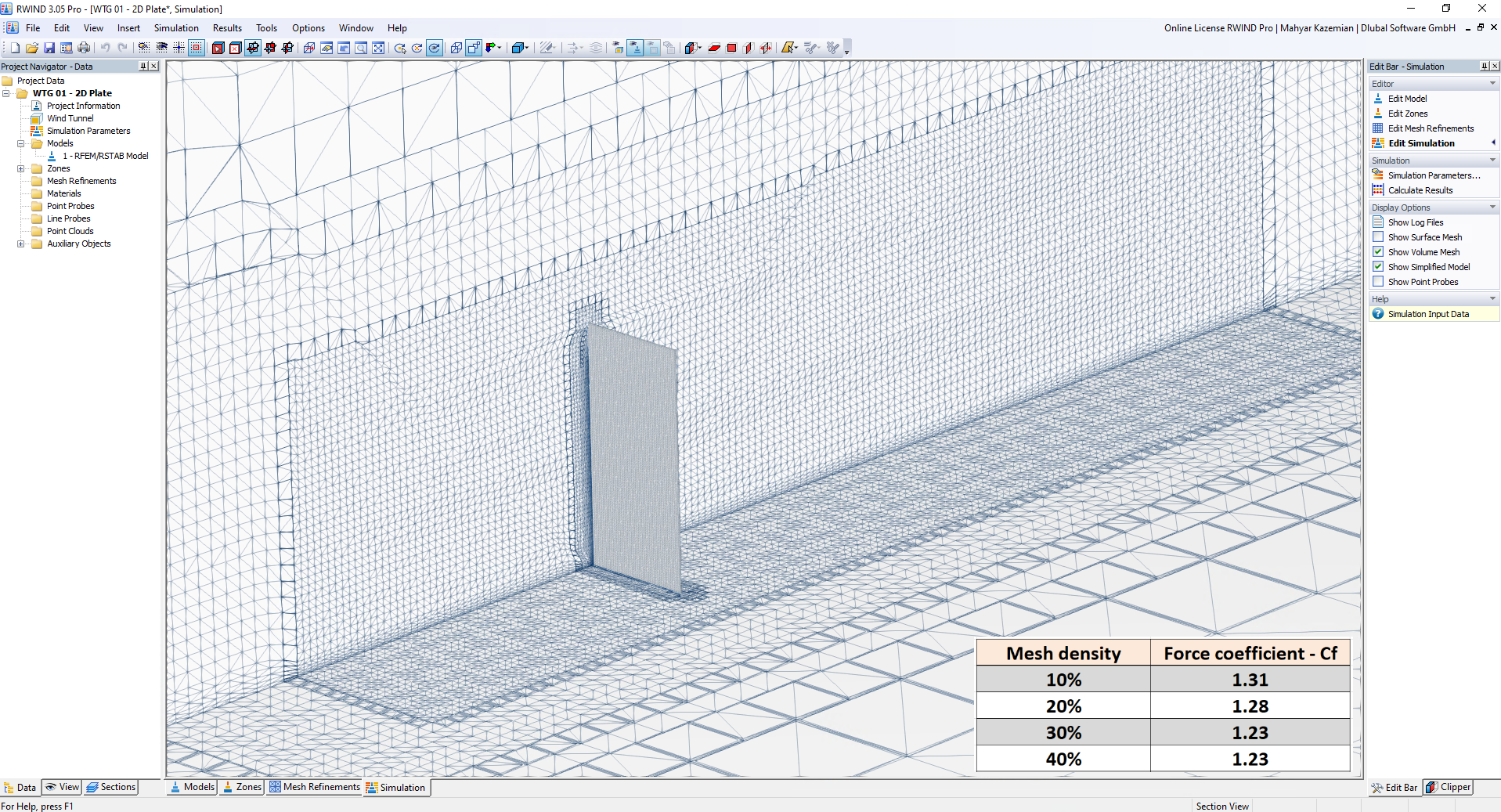The image size is (1501, 812).
Task: Switch to the Mesh Refinements tab
Action: [x=314, y=787]
